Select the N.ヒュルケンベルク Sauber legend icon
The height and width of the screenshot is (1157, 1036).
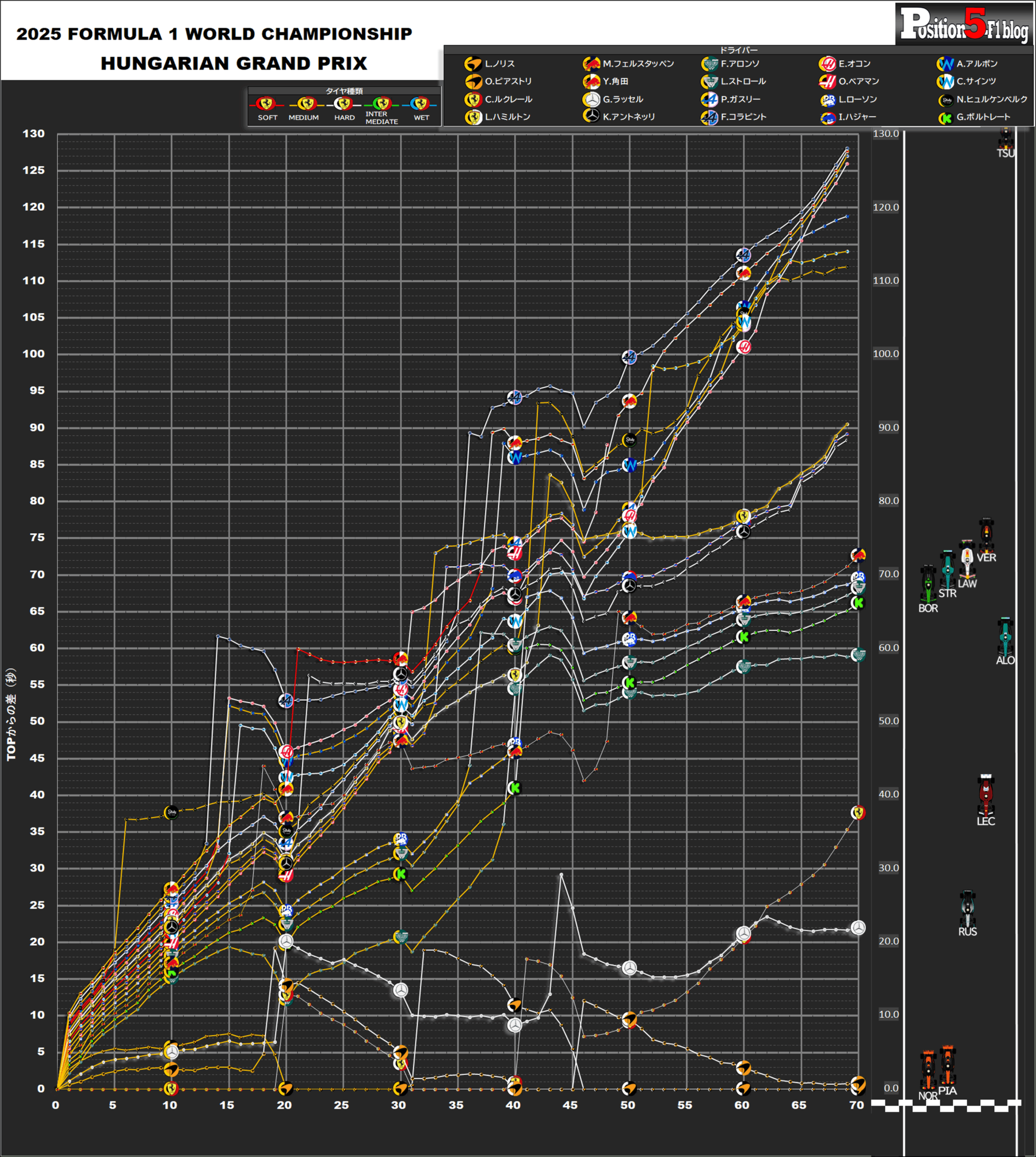pos(946,100)
